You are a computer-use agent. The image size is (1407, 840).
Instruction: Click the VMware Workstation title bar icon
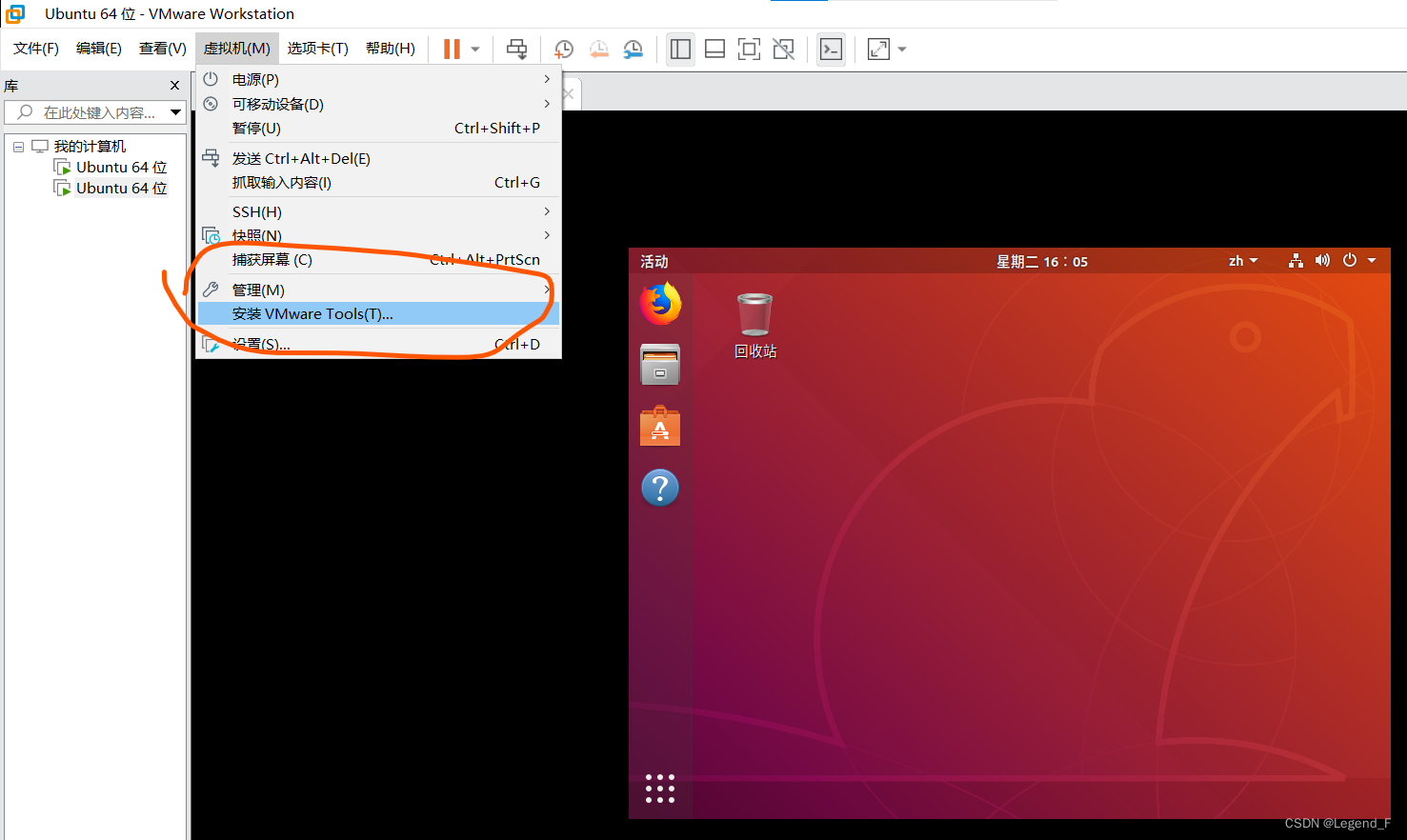[x=15, y=13]
